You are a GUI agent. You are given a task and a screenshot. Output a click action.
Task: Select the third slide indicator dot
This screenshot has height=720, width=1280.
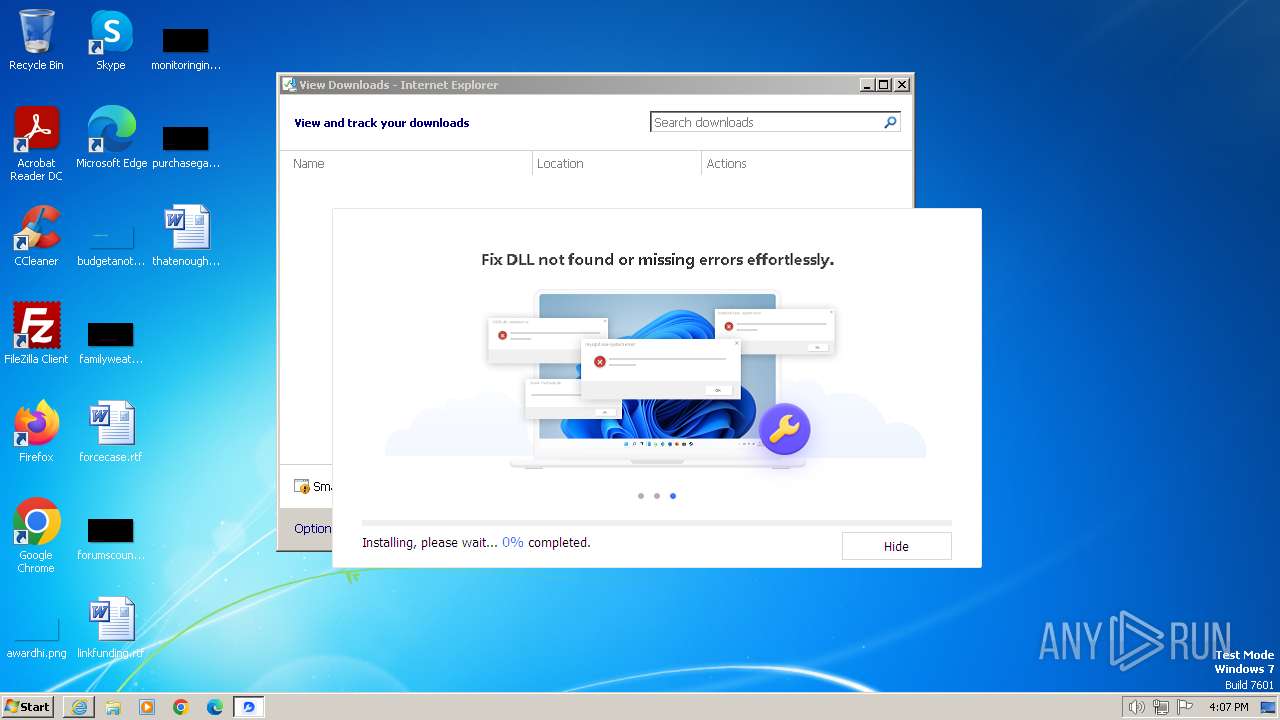coord(673,496)
